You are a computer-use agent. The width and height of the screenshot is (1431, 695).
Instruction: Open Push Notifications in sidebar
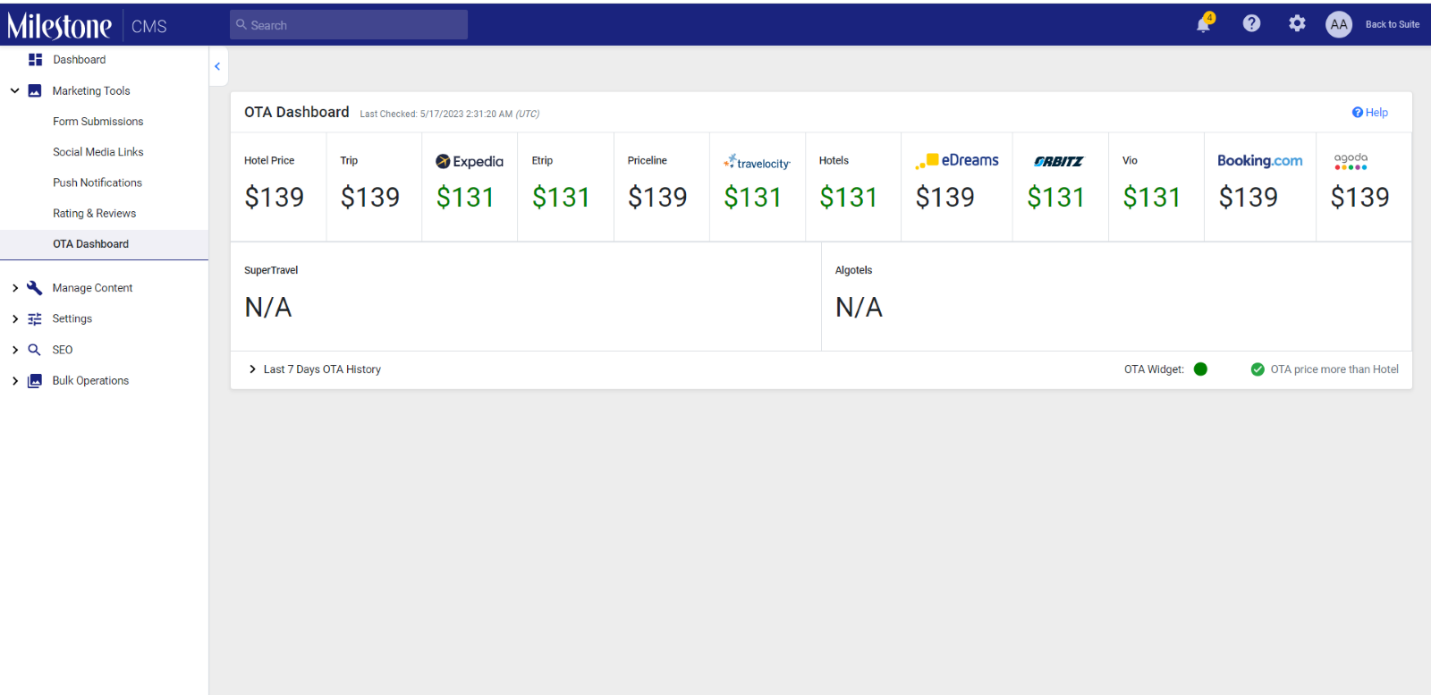click(x=97, y=183)
